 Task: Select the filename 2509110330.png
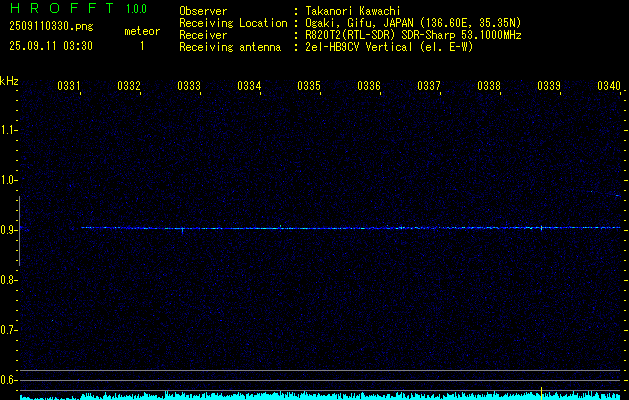pos(51,27)
